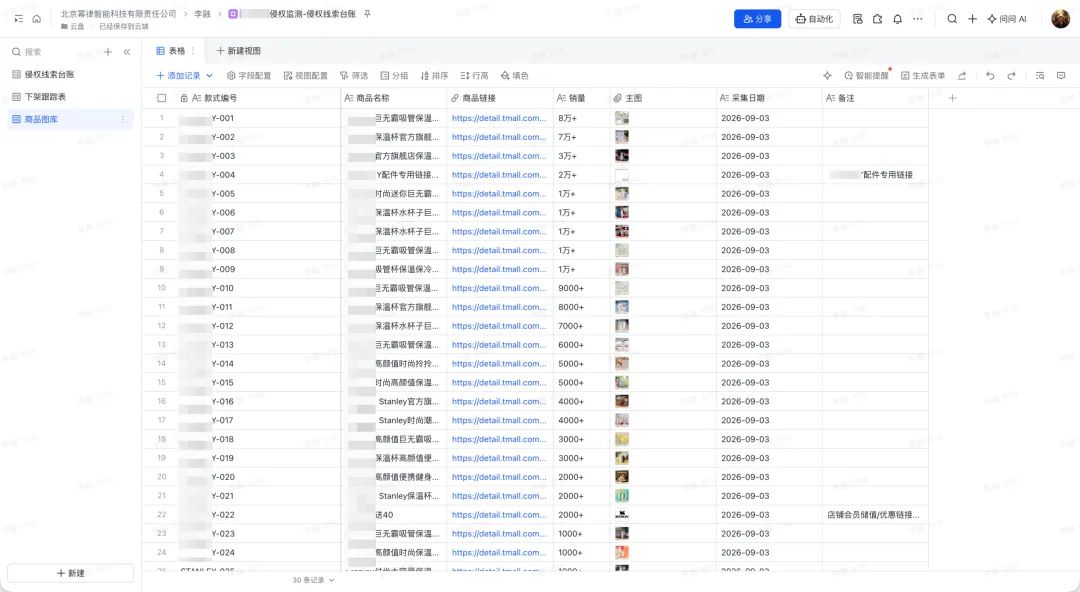The height and width of the screenshot is (592, 1080).
Task: Expand the 添加记录 dropdown arrow
Action: tap(209, 76)
